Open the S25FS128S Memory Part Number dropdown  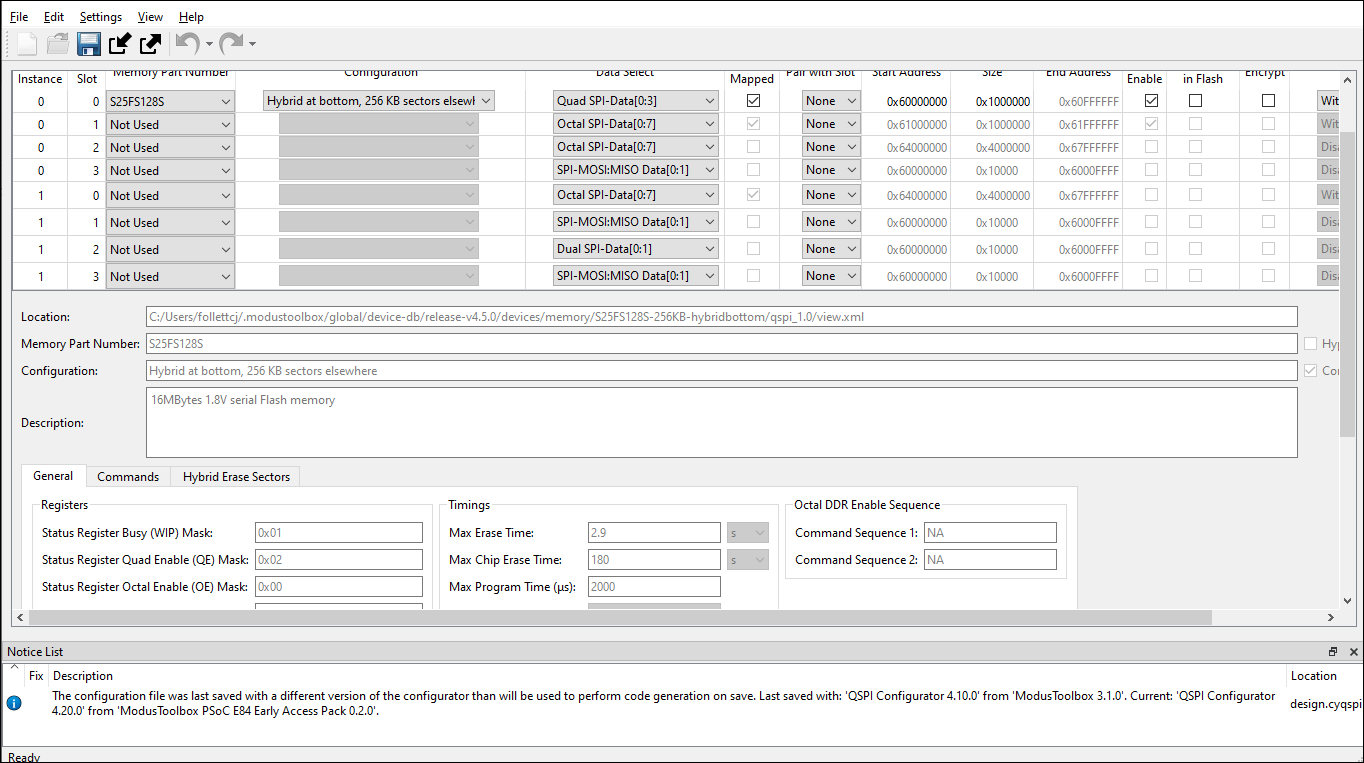pyautogui.click(x=170, y=101)
